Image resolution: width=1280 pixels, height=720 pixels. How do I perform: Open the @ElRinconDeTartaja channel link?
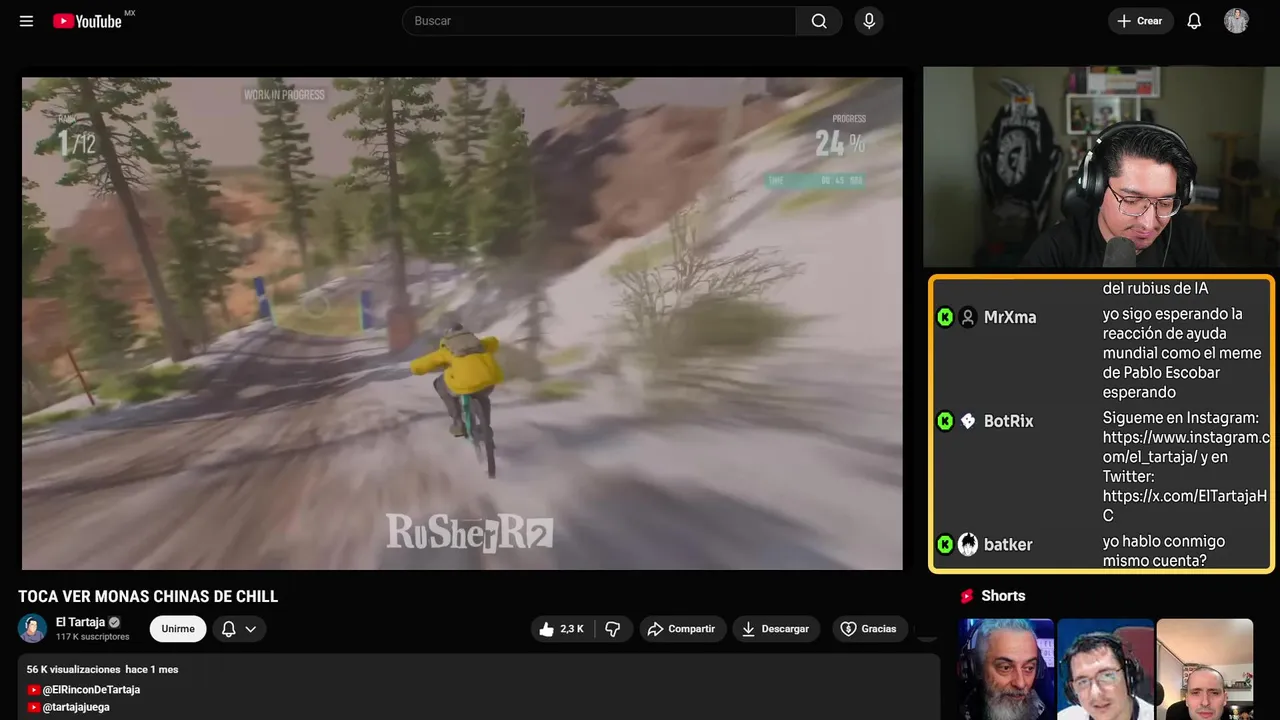coord(91,690)
